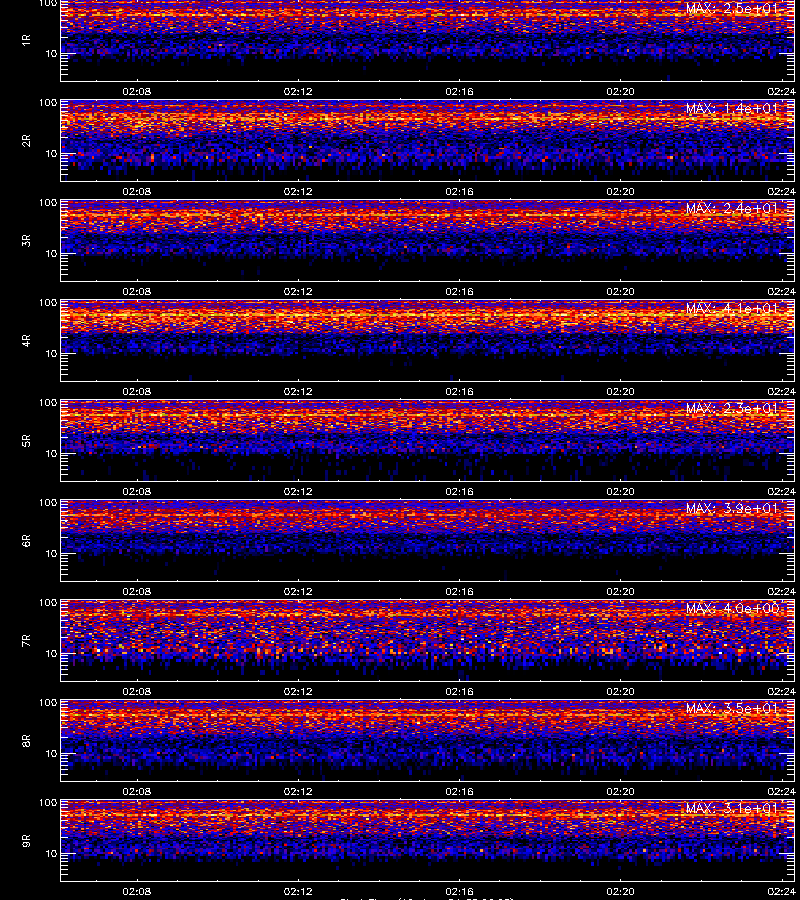
Task: Select the MAX: 4.0e+00 annotation in 7R
Action: point(732,608)
